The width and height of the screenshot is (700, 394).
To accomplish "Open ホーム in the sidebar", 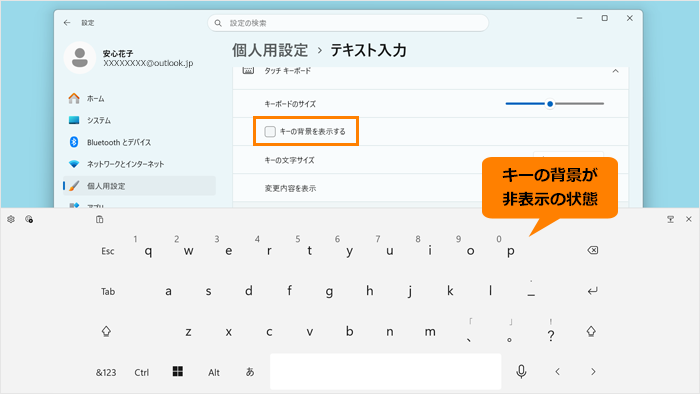I will (139, 99).
